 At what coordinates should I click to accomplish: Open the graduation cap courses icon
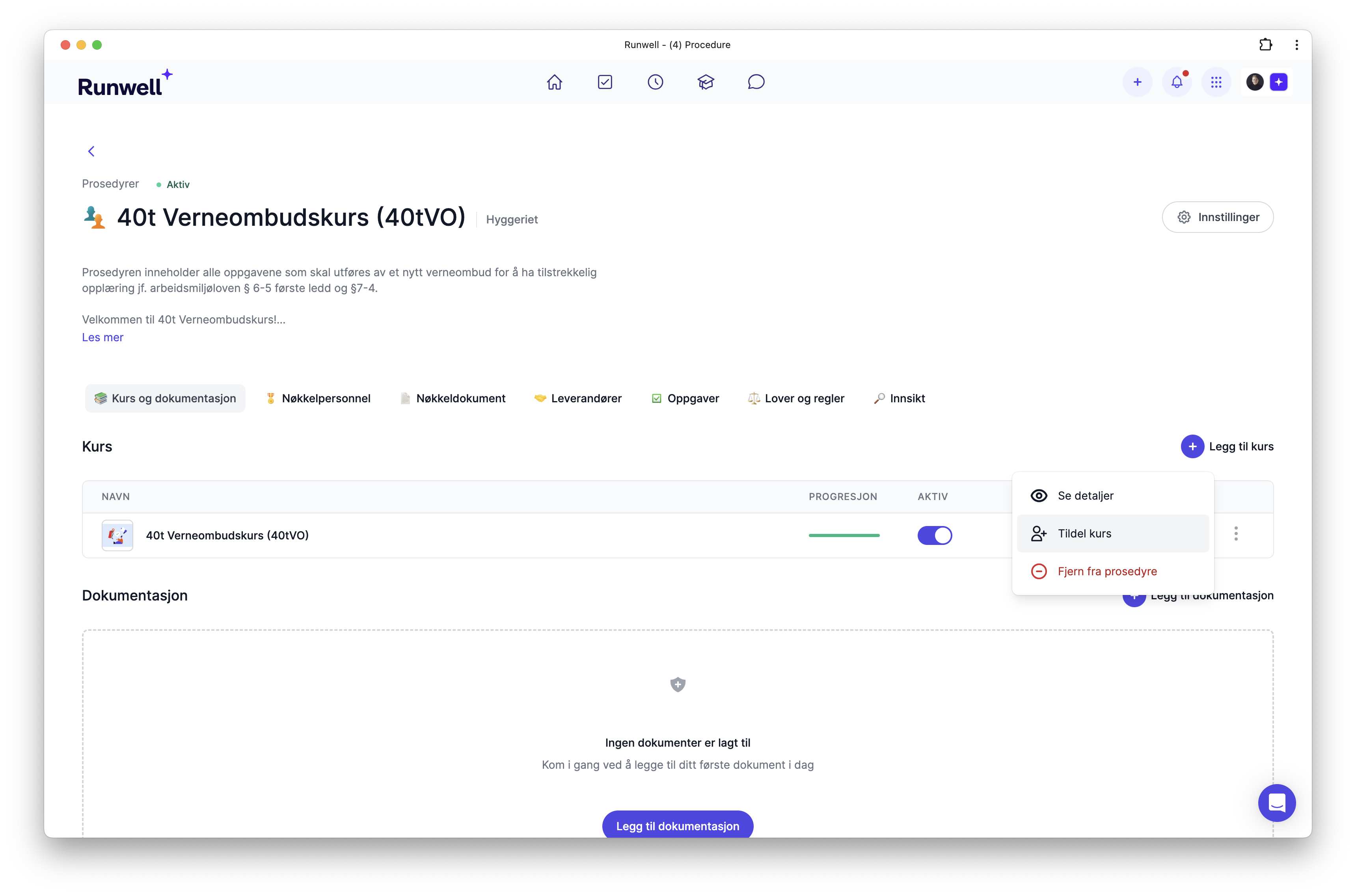click(706, 82)
